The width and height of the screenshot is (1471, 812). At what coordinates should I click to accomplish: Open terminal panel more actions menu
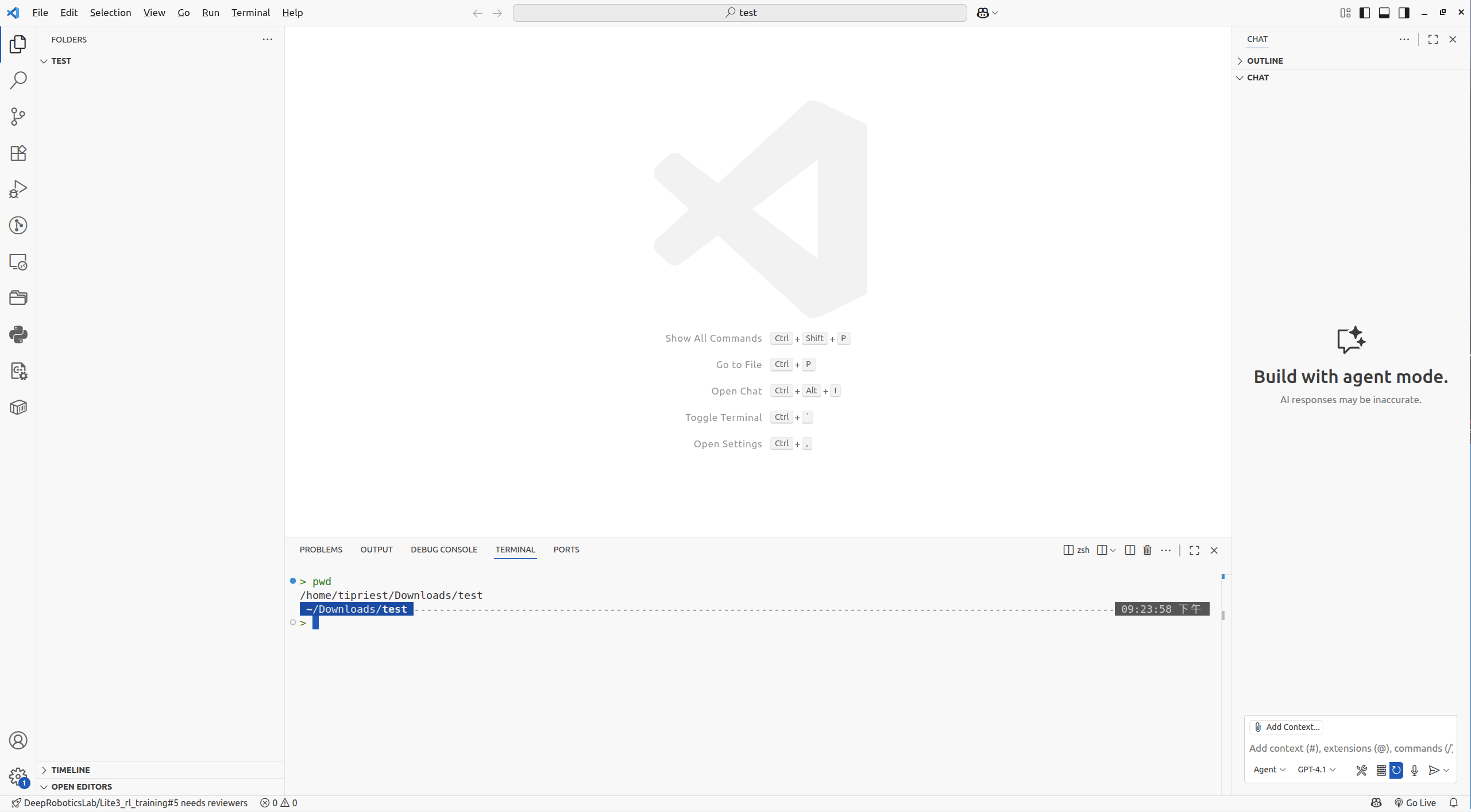(x=1165, y=550)
